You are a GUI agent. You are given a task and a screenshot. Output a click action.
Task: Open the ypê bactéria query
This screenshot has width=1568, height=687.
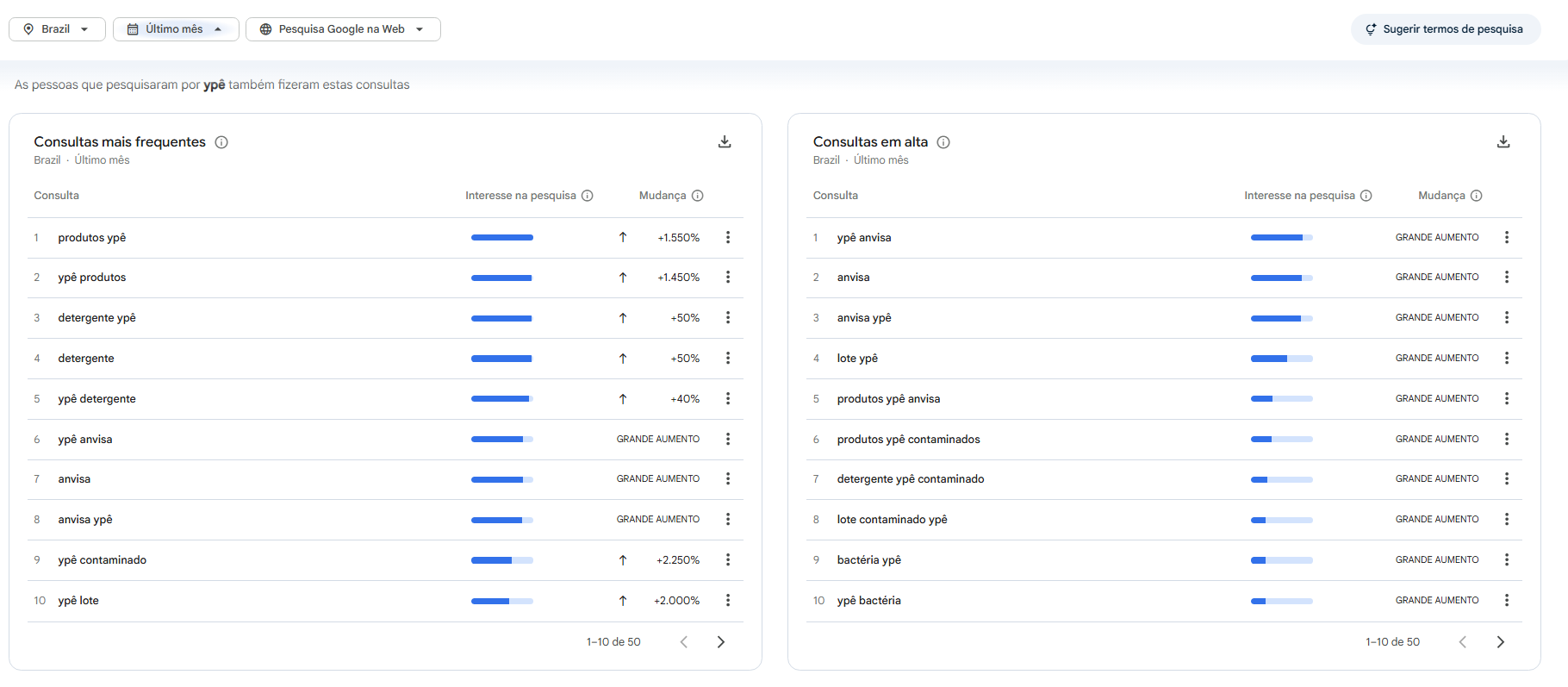click(x=869, y=601)
